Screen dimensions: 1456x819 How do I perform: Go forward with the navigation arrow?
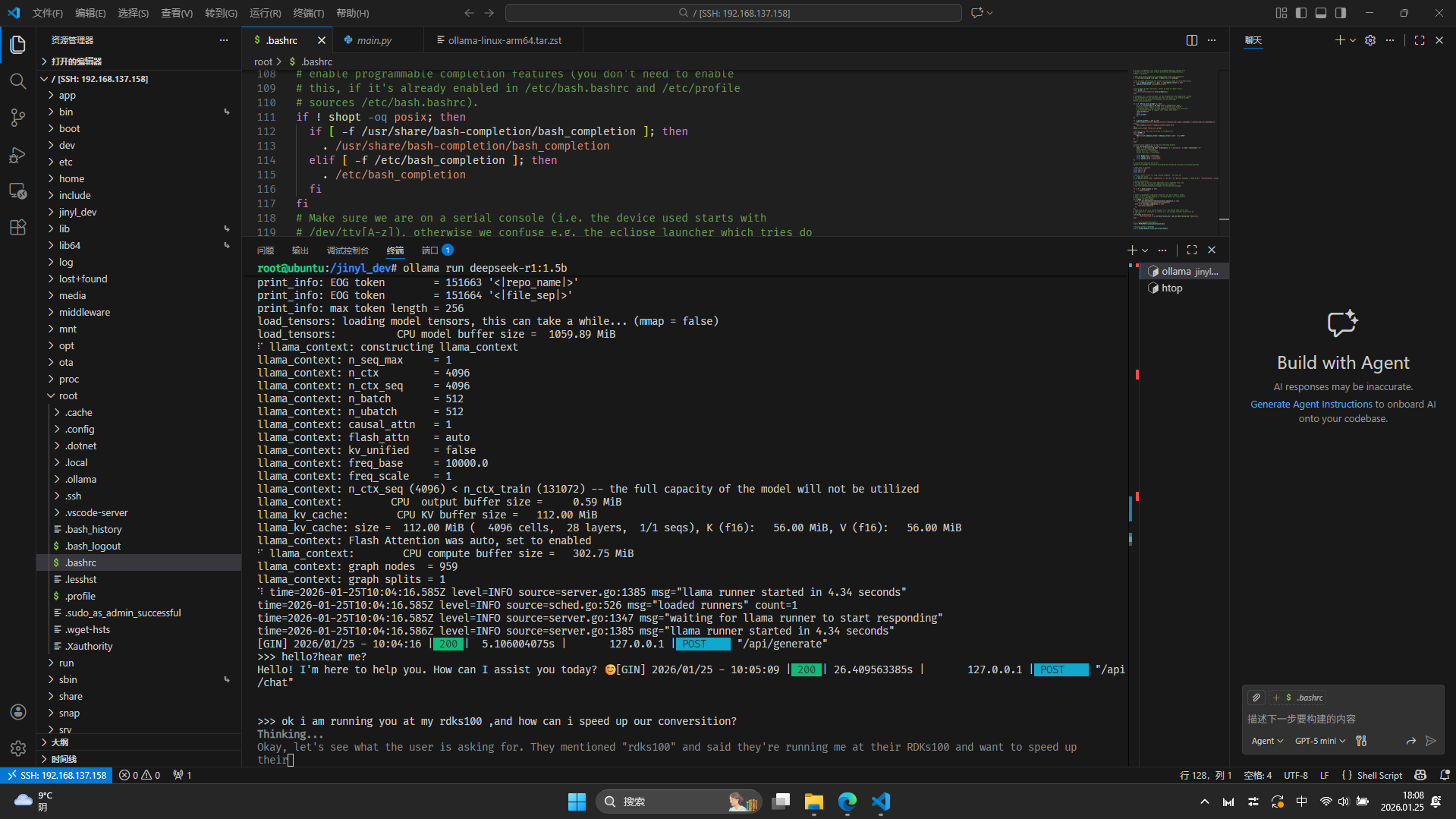(489, 13)
